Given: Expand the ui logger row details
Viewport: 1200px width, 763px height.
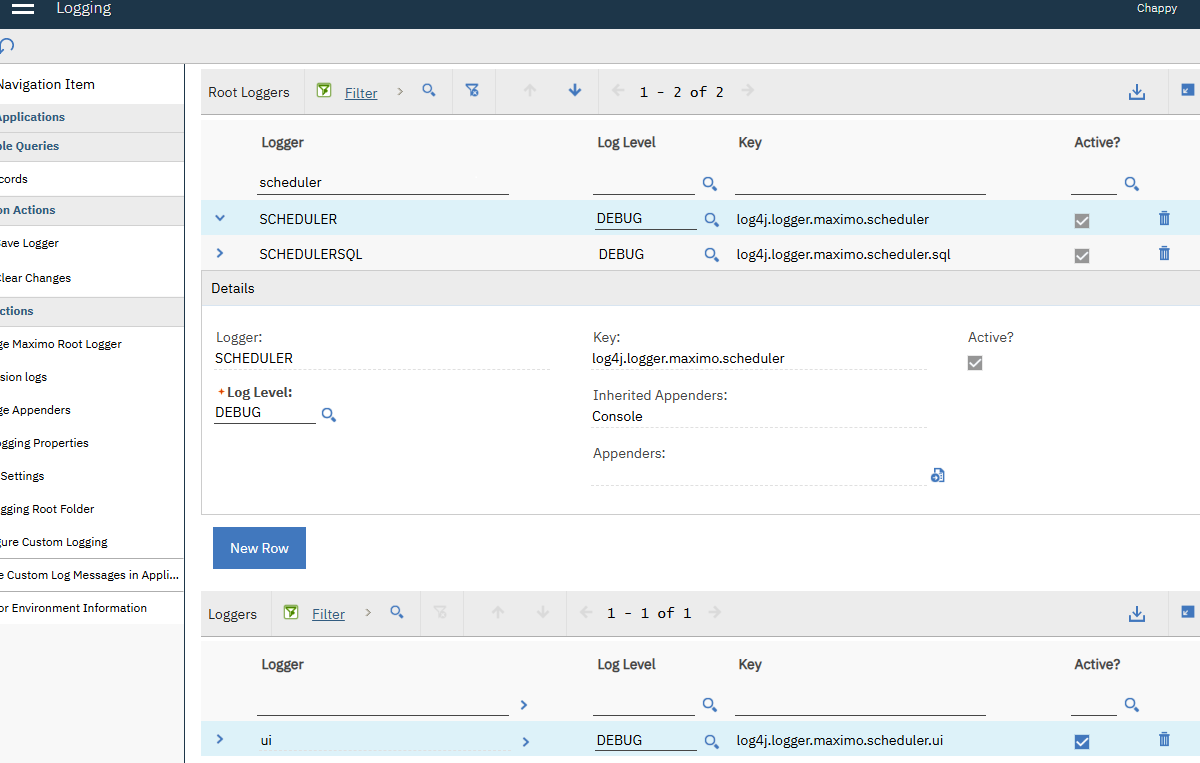Looking at the screenshot, I should pyautogui.click(x=220, y=739).
